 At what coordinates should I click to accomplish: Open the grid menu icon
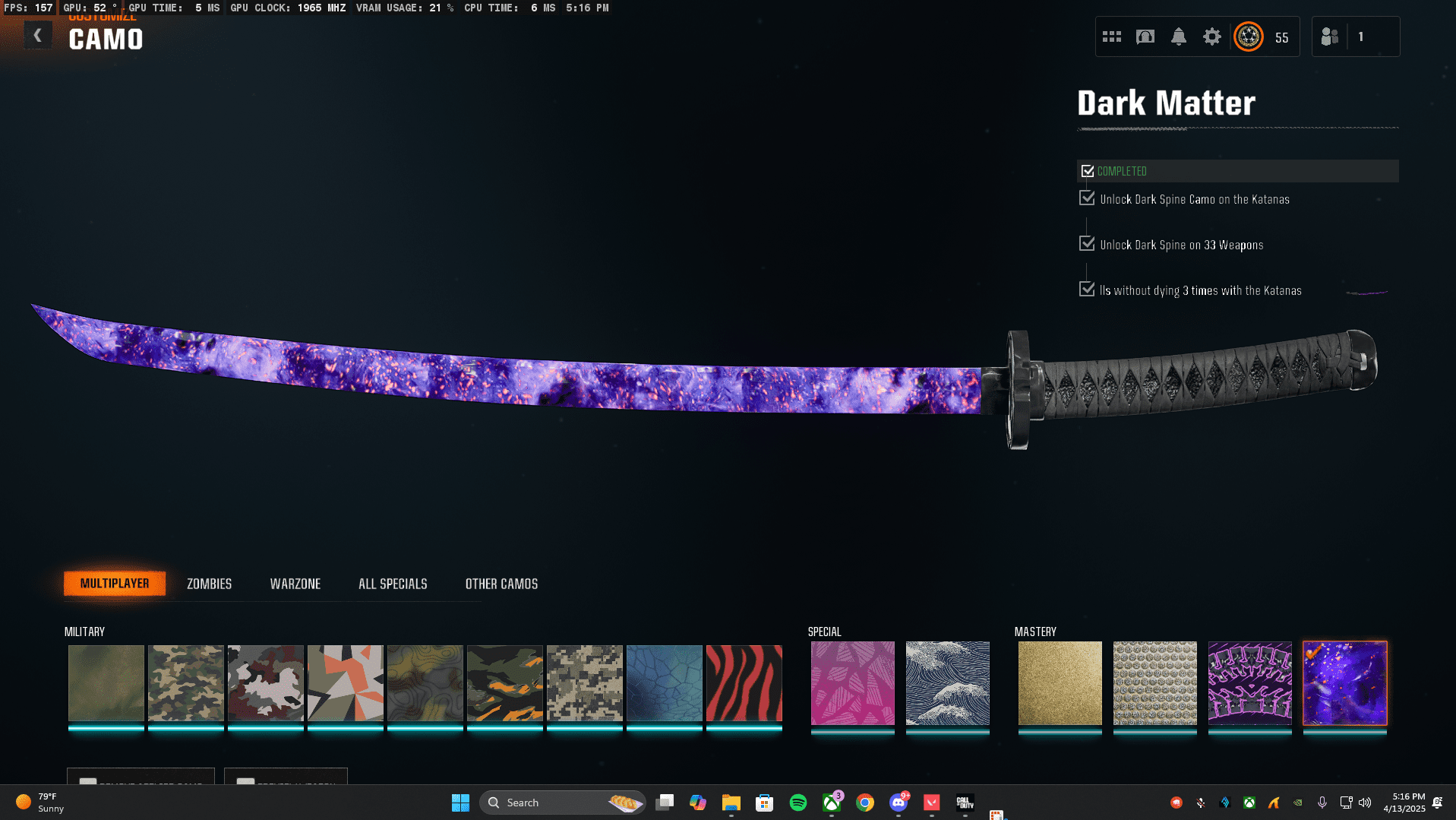click(1111, 36)
